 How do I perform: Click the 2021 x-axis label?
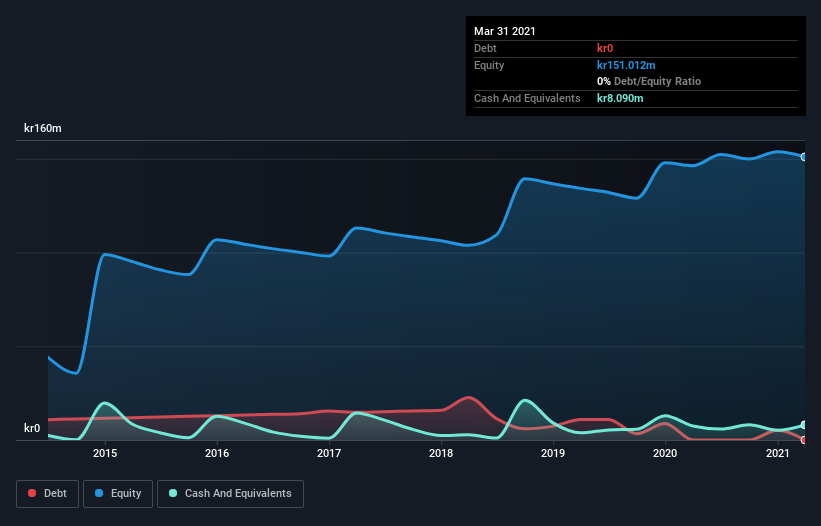click(778, 453)
